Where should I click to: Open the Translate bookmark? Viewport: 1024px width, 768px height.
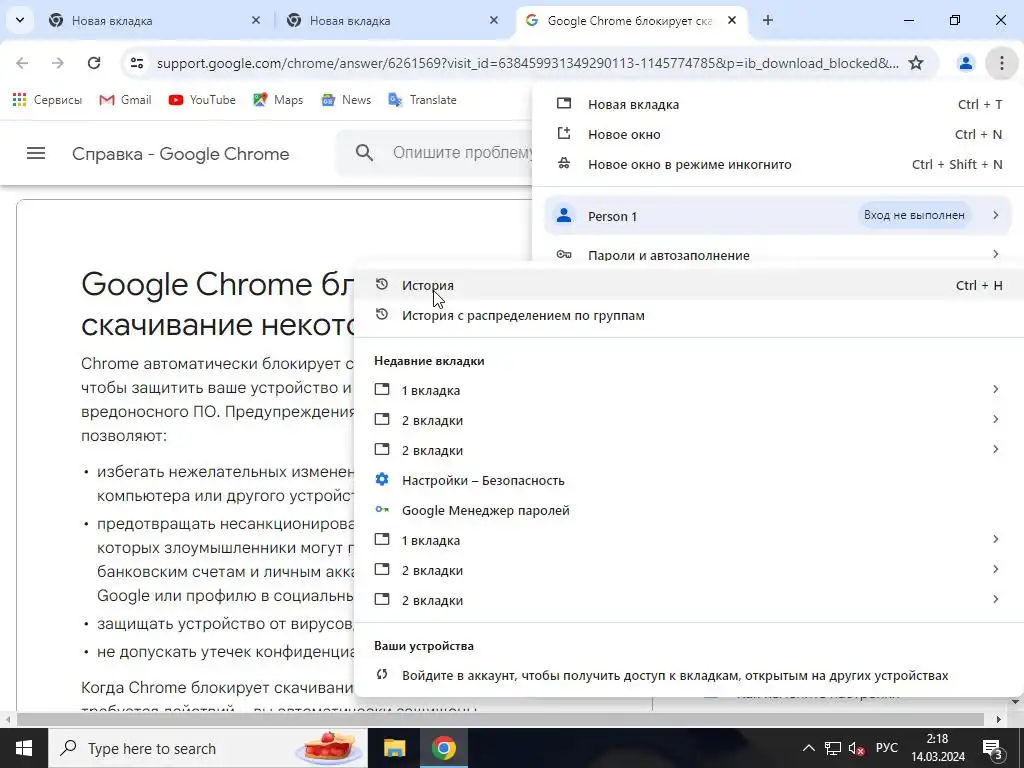pos(423,100)
